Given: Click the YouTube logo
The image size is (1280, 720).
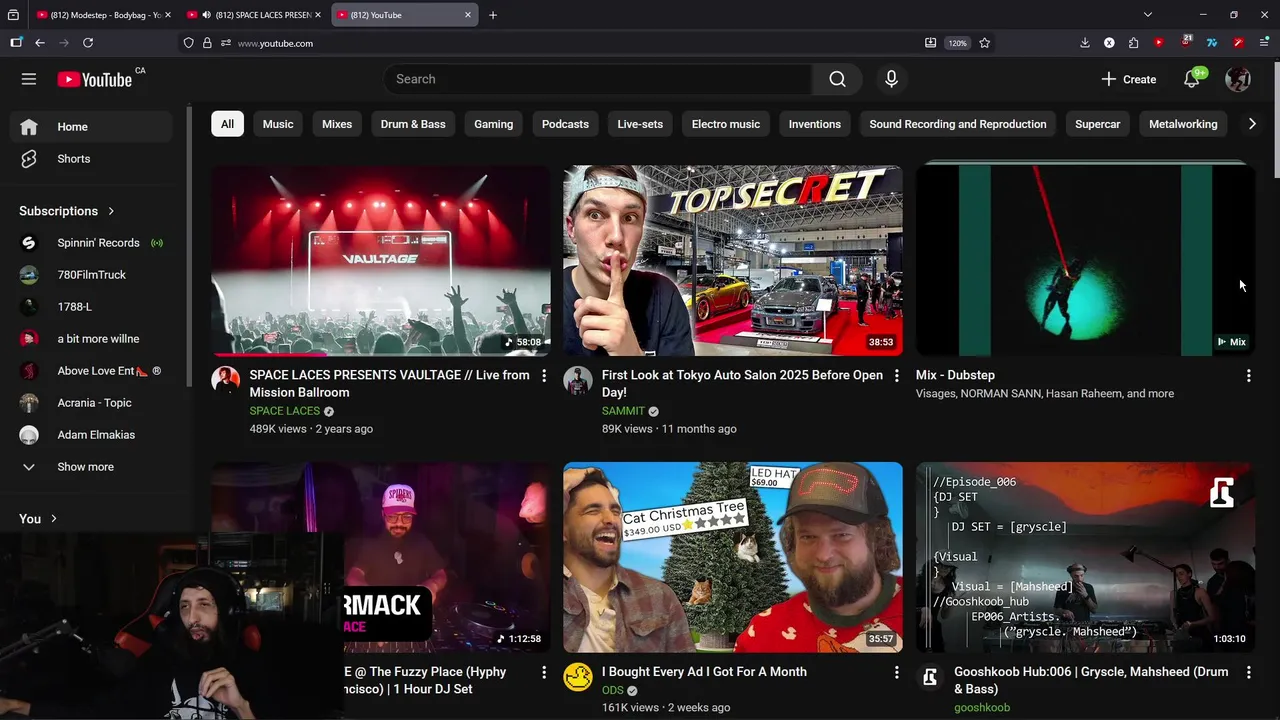Looking at the screenshot, I should tap(94, 79).
